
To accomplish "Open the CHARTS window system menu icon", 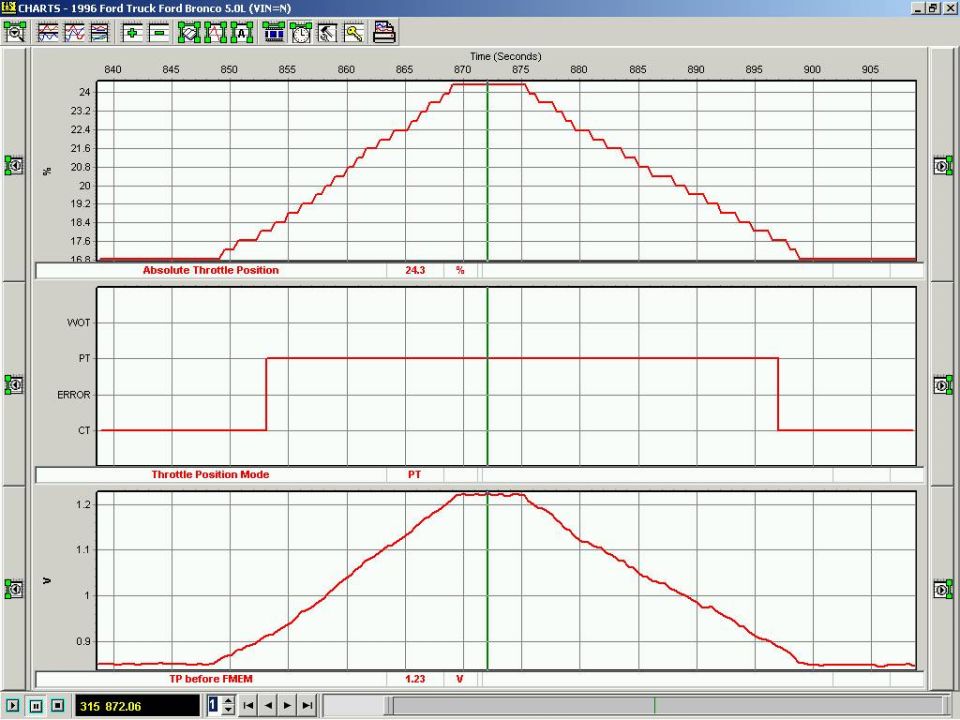I will pos(8,8).
